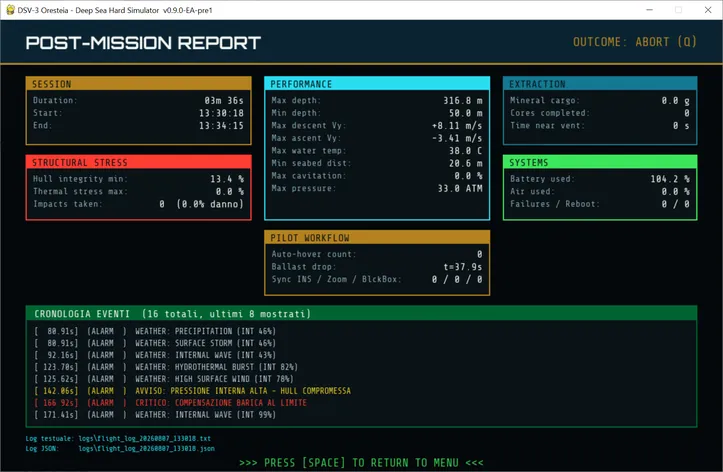Click the INTERNAL WAVE (INT 43%) event

coord(155,355)
